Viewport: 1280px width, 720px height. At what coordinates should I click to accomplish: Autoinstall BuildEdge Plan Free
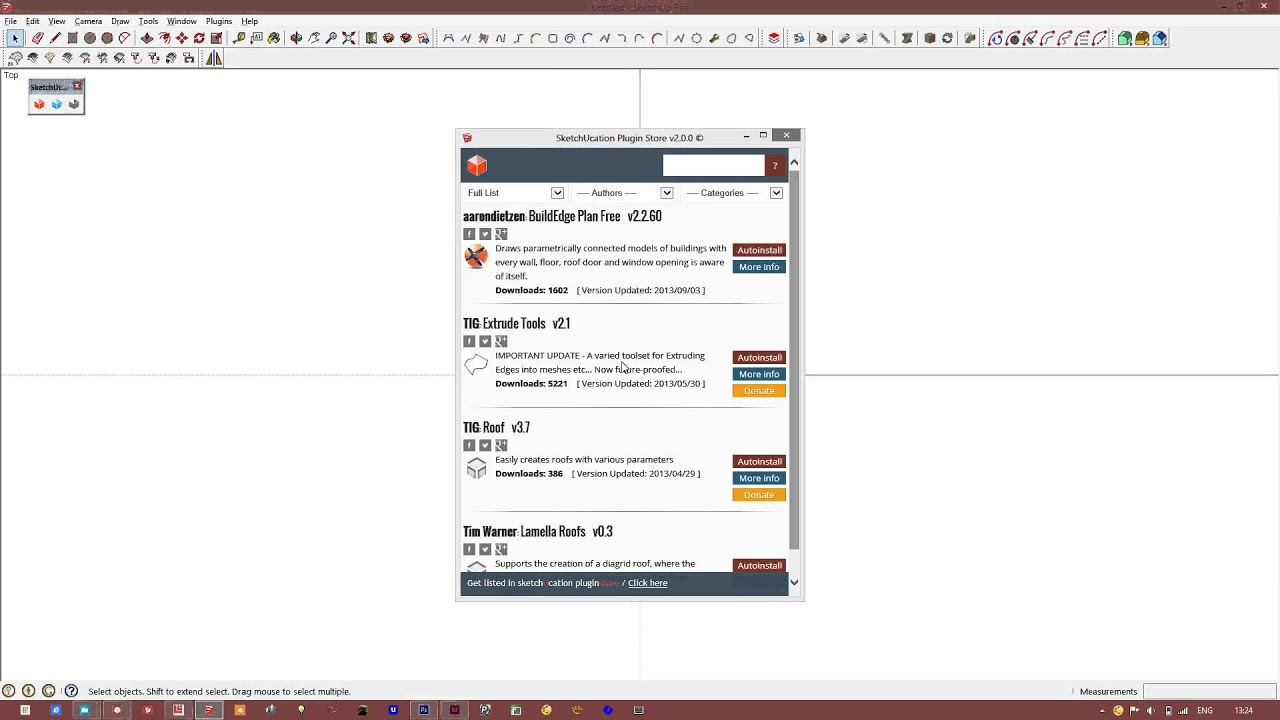point(759,250)
